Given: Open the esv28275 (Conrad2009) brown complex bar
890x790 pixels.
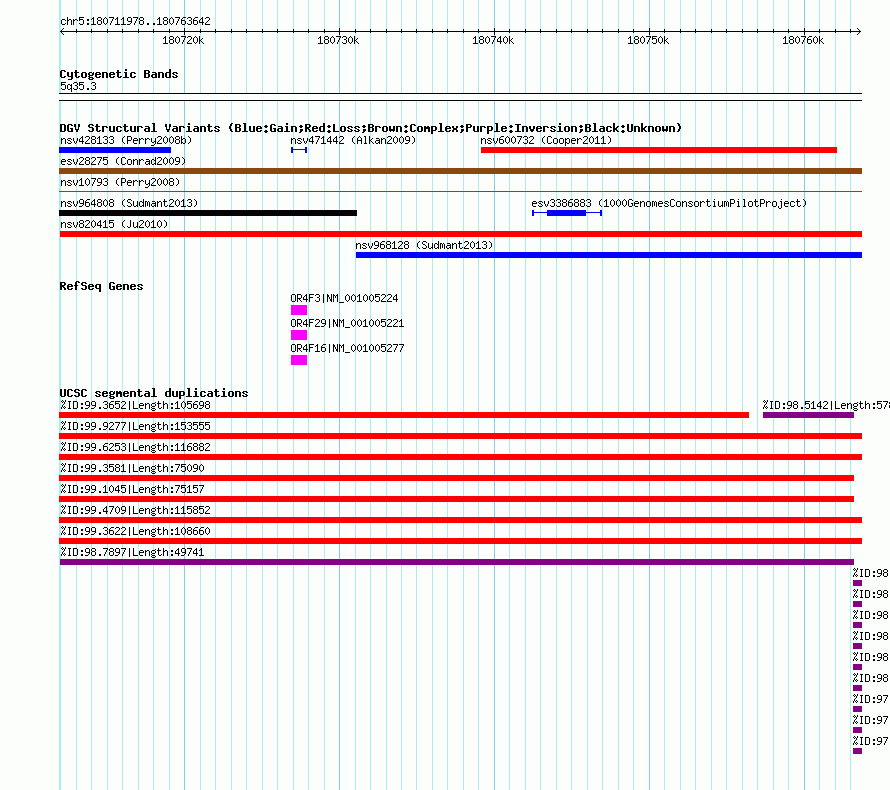Looking at the screenshot, I should 460,171.
